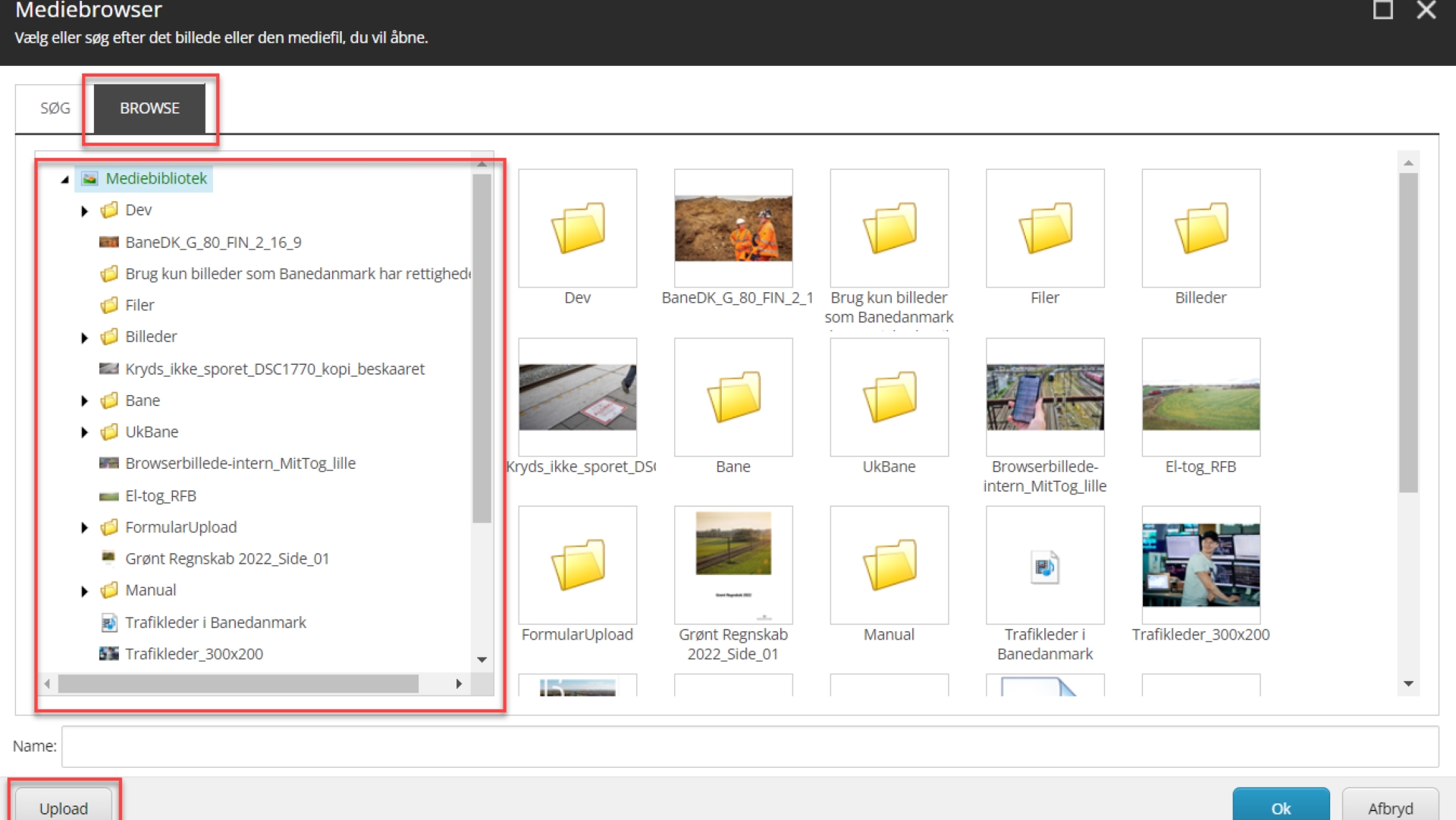Select the Trafikleder i Banedanmark document icon
The image size is (1456, 820).
point(1044,566)
